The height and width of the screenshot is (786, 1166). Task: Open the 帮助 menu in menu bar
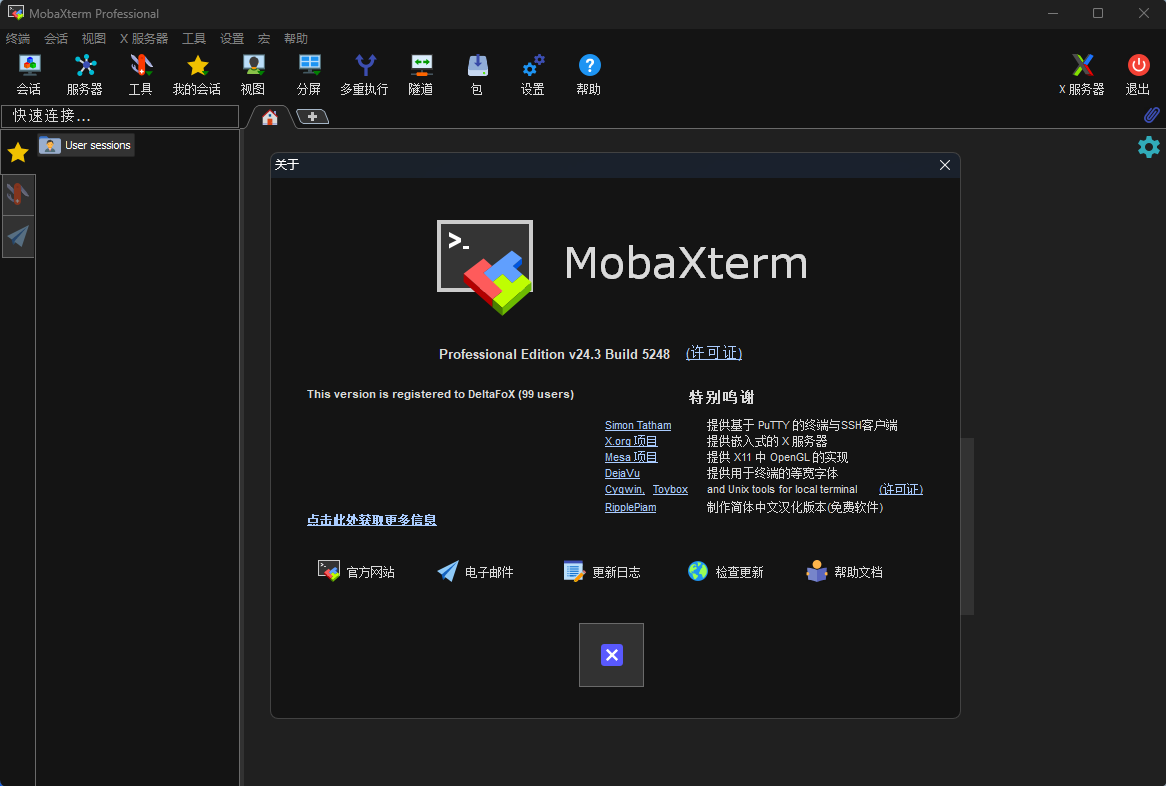(x=295, y=39)
